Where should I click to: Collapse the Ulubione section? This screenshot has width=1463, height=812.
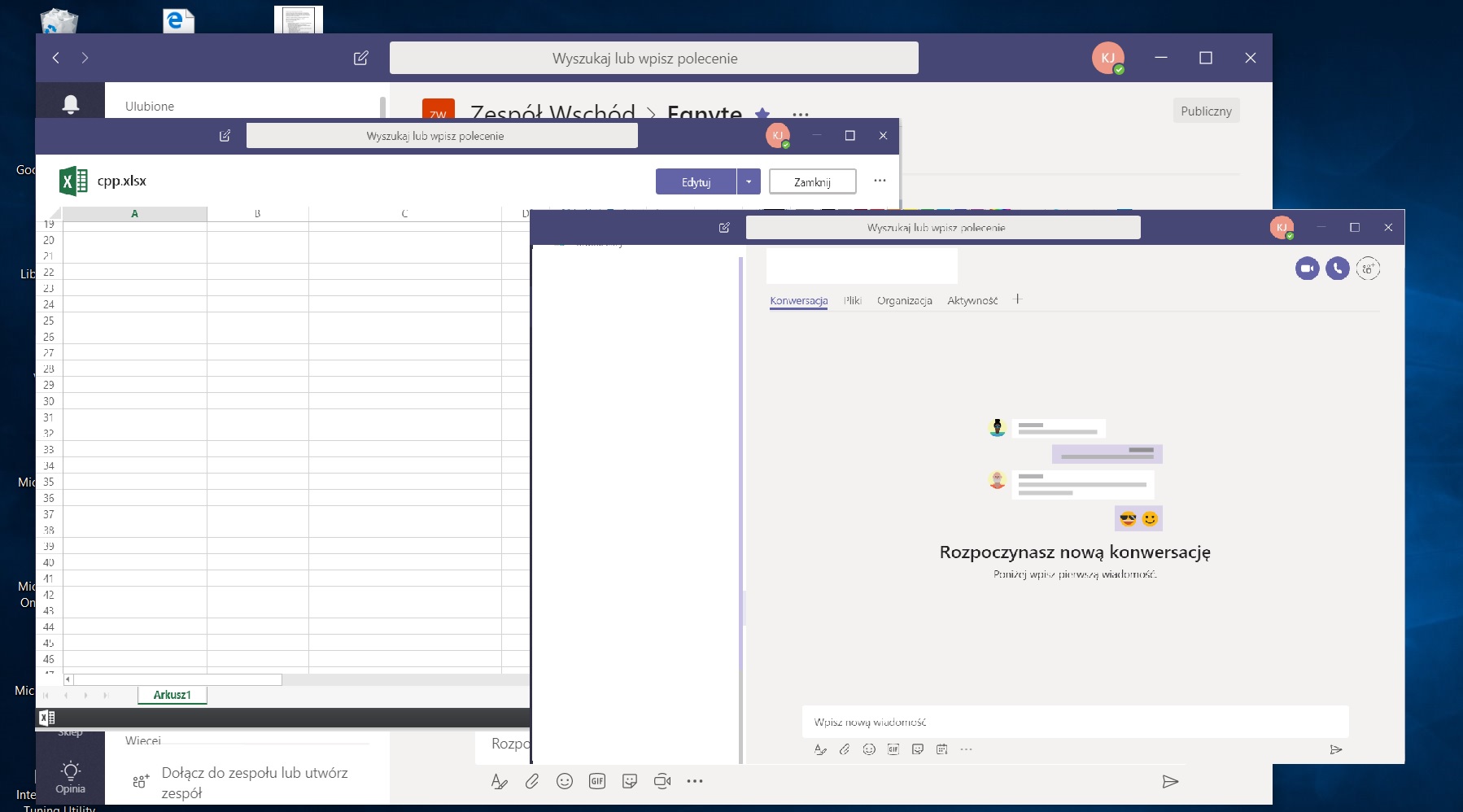coord(150,107)
